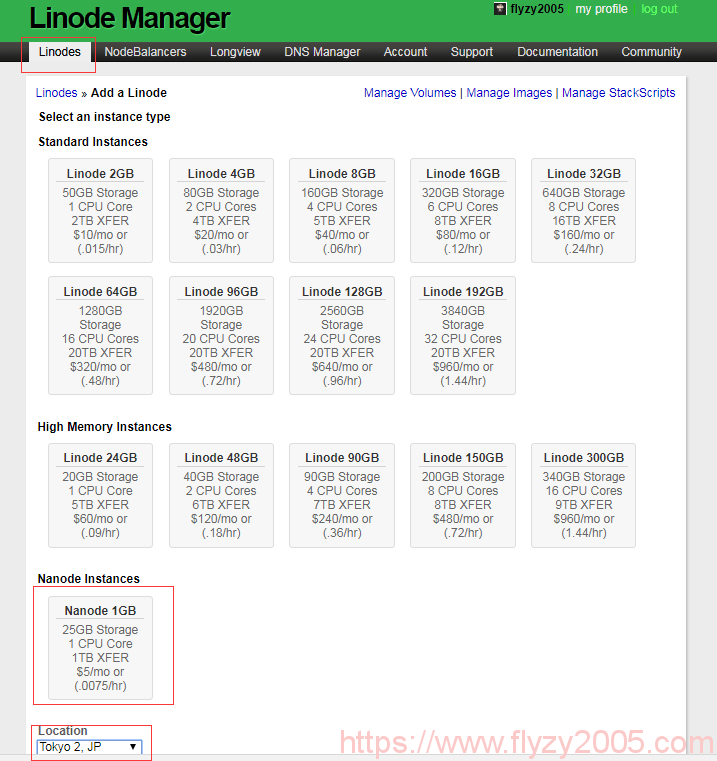Open the flyzy2005 username link

click(x=536, y=9)
